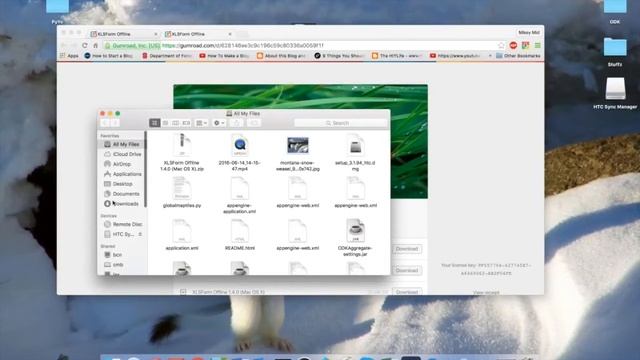The height and width of the screenshot is (360, 640).
Task: Select the appengine-application.xml file
Action: [240, 195]
